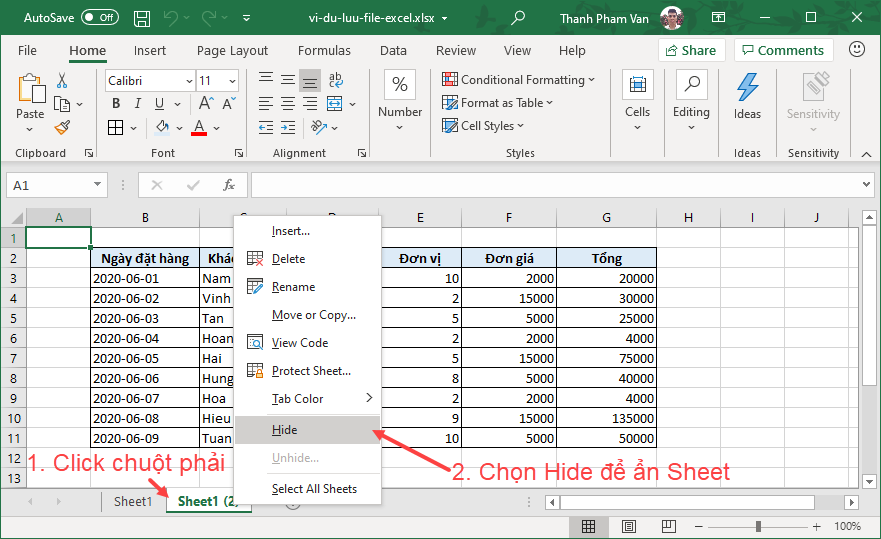This screenshot has height=539, width=881.
Task: Collapse the ribbon with the chevron
Action: 866,154
